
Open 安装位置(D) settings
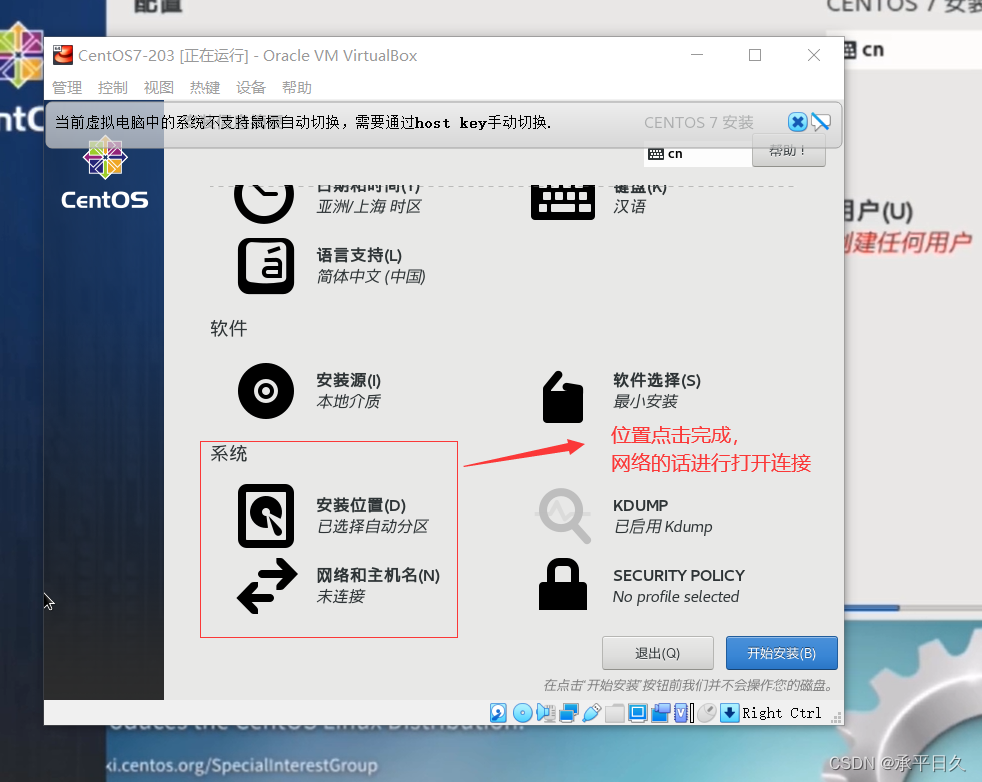coord(361,505)
